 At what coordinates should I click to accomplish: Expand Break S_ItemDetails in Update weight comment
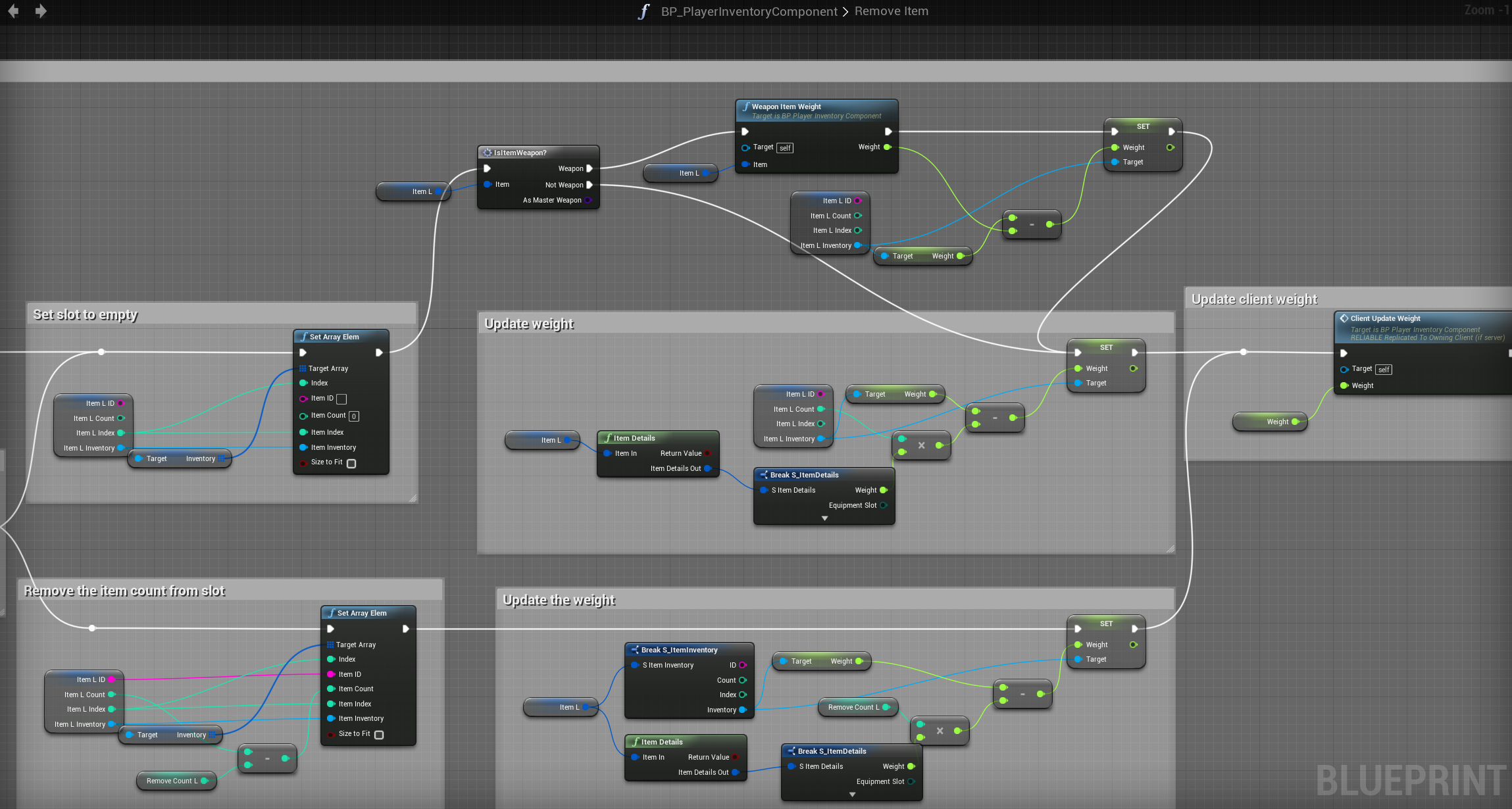pyautogui.click(x=824, y=518)
